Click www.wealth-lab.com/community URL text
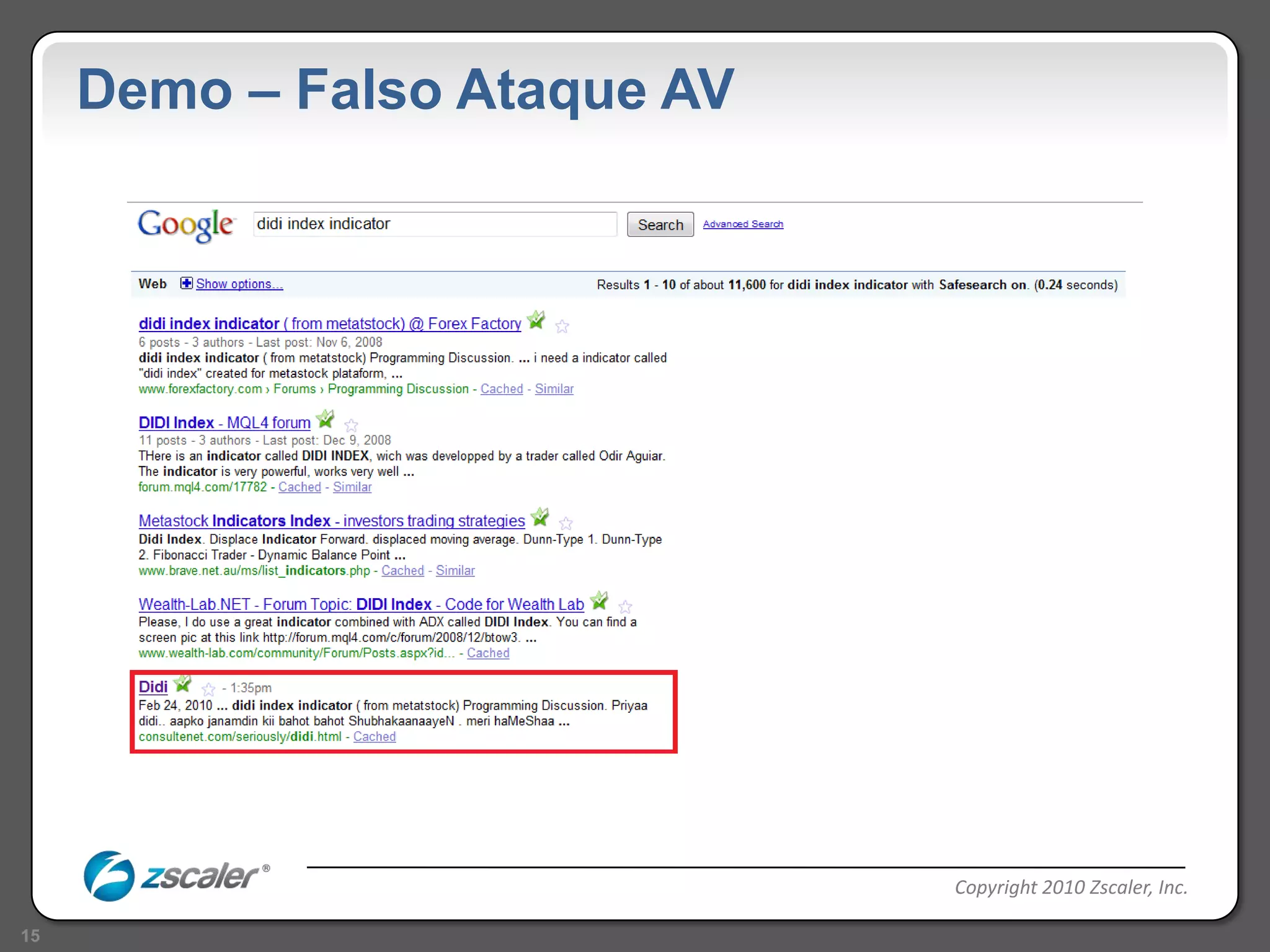1270x952 pixels. point(296,653)
